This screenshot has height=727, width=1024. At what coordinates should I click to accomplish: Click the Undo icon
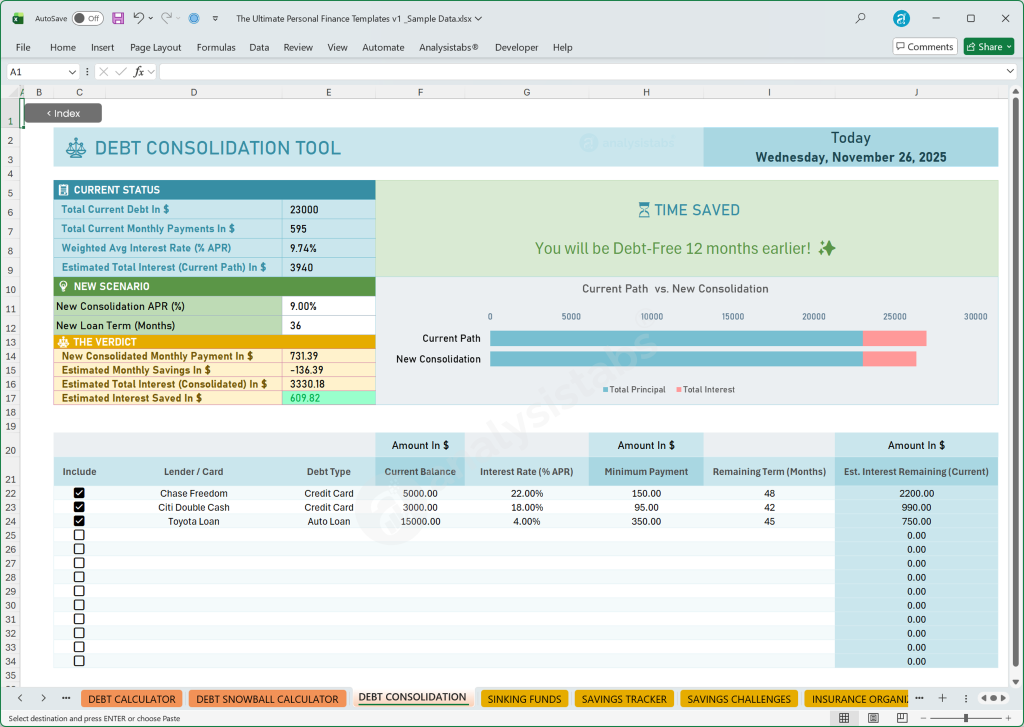pyautogui.click(x=138, y=18)
